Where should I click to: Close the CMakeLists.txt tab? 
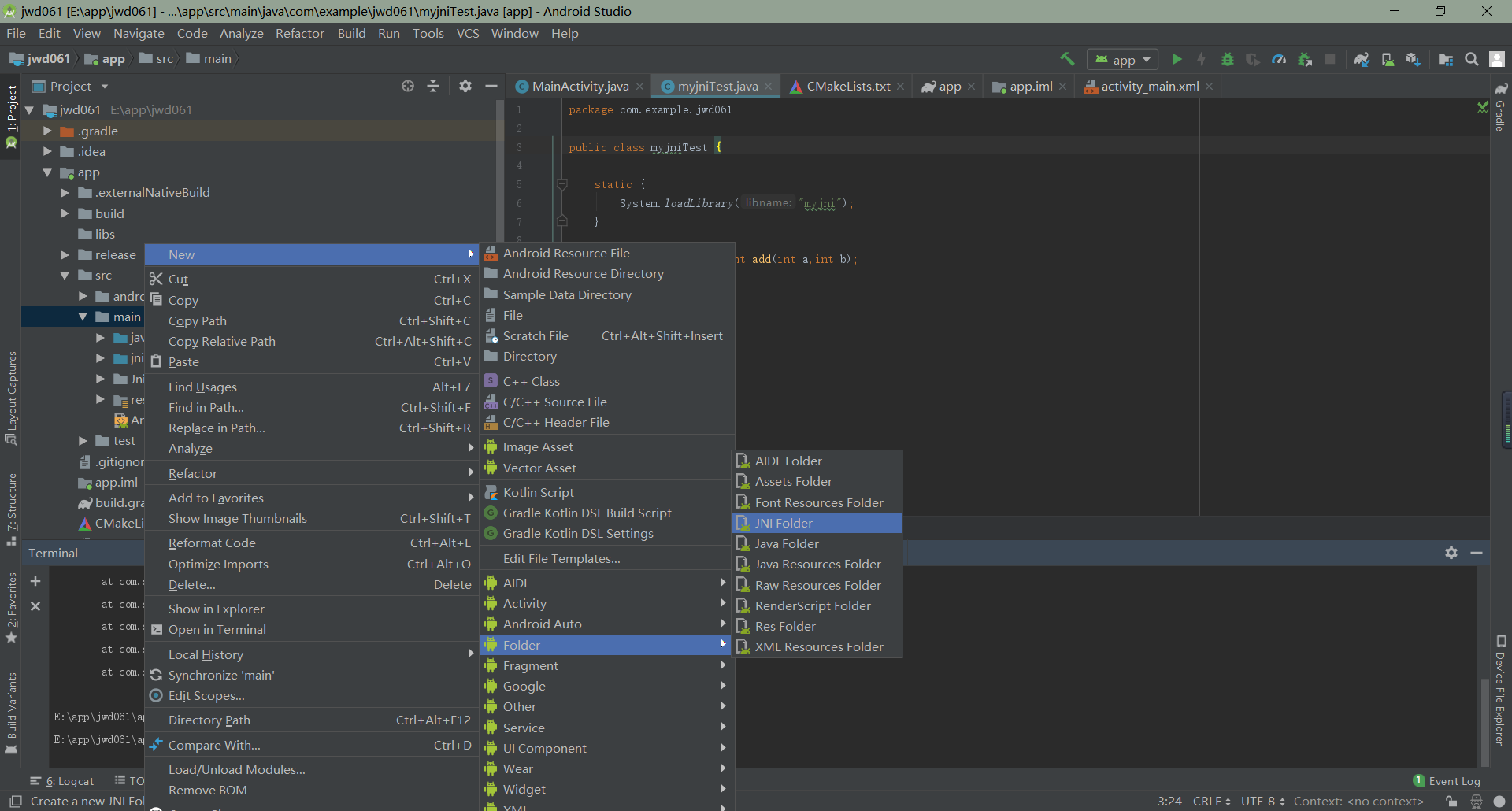click(x=901, y=87)
